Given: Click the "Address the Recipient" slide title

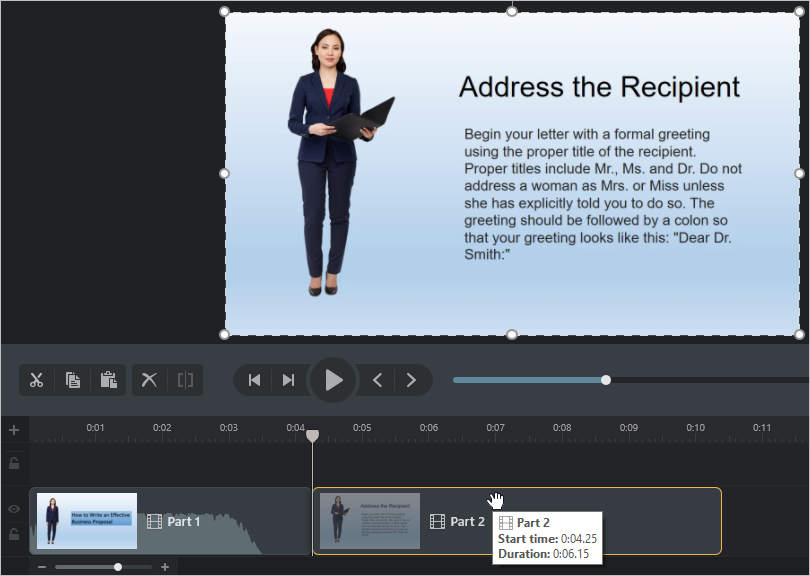Looking at the screenshot, I should 599,87.
